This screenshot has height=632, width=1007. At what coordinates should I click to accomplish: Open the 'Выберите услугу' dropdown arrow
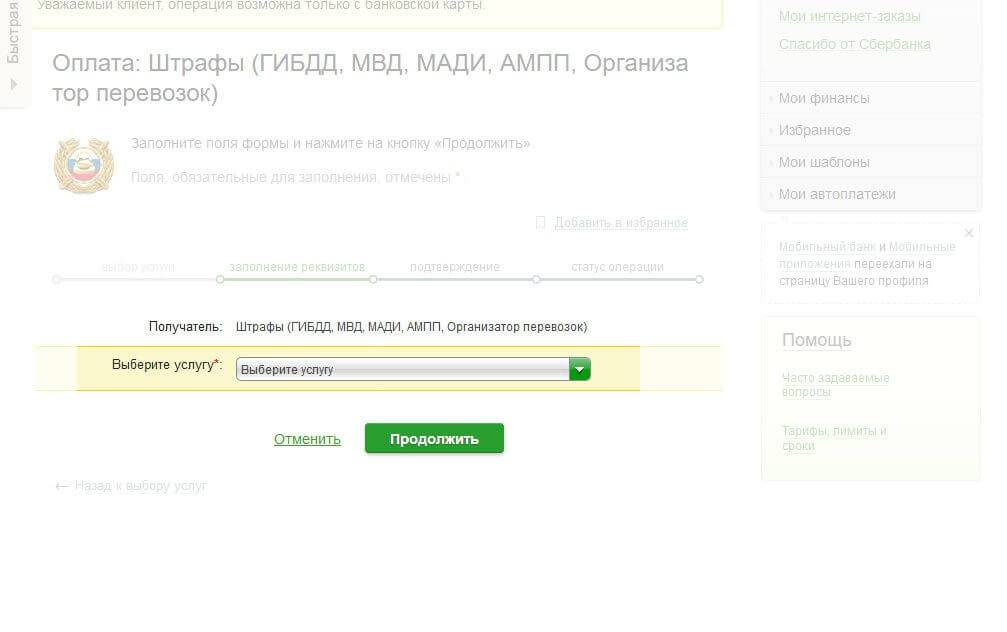click(579, 369)
